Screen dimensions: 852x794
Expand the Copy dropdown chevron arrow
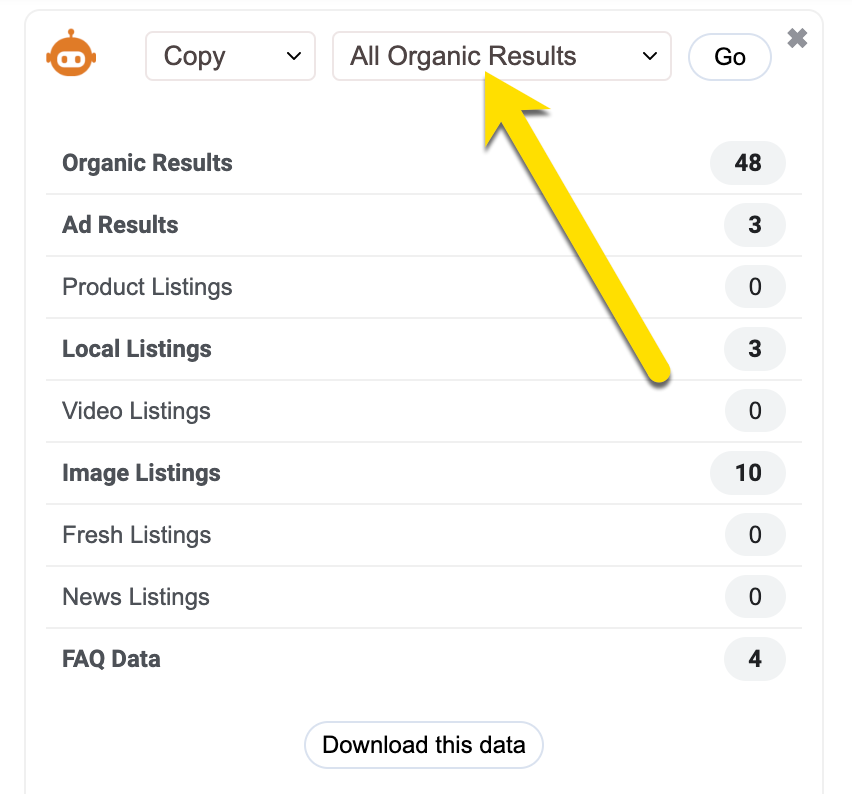[295, 57]
